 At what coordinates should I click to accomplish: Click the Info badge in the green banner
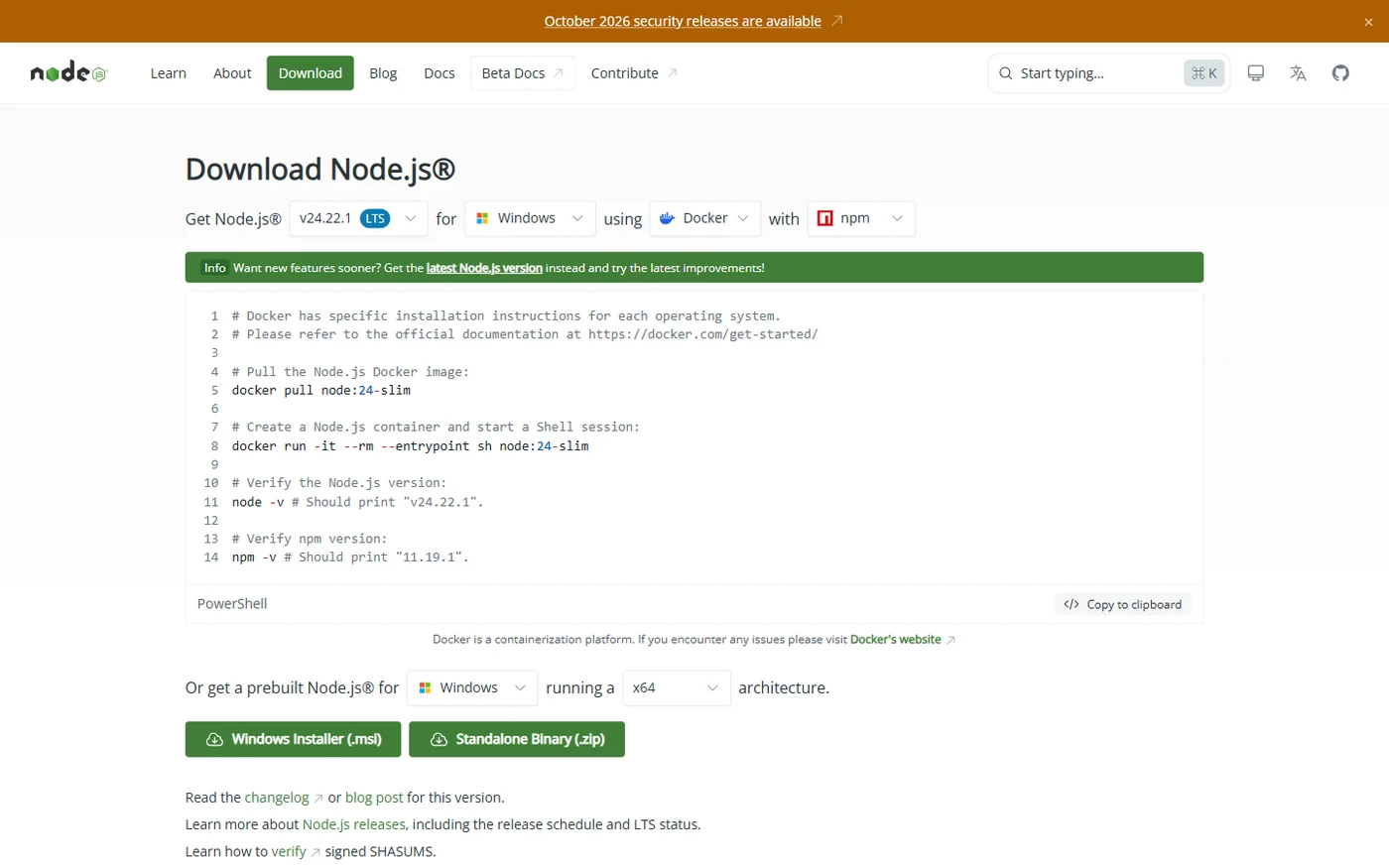point(215,268)
